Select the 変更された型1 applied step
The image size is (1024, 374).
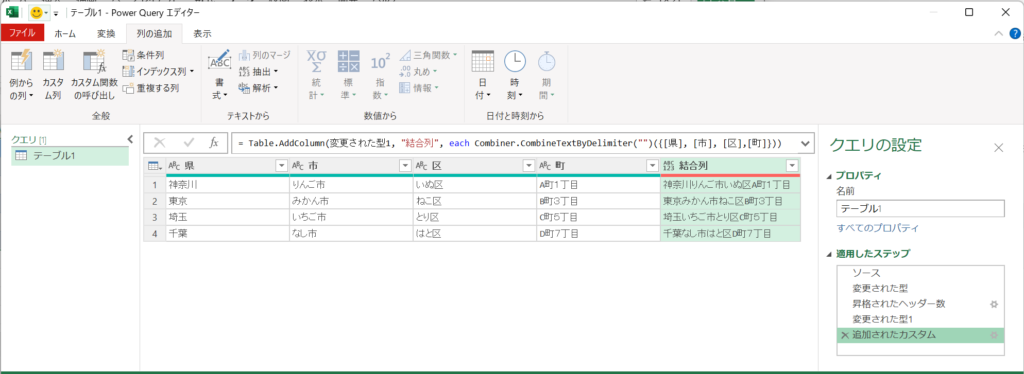(920, 319)
